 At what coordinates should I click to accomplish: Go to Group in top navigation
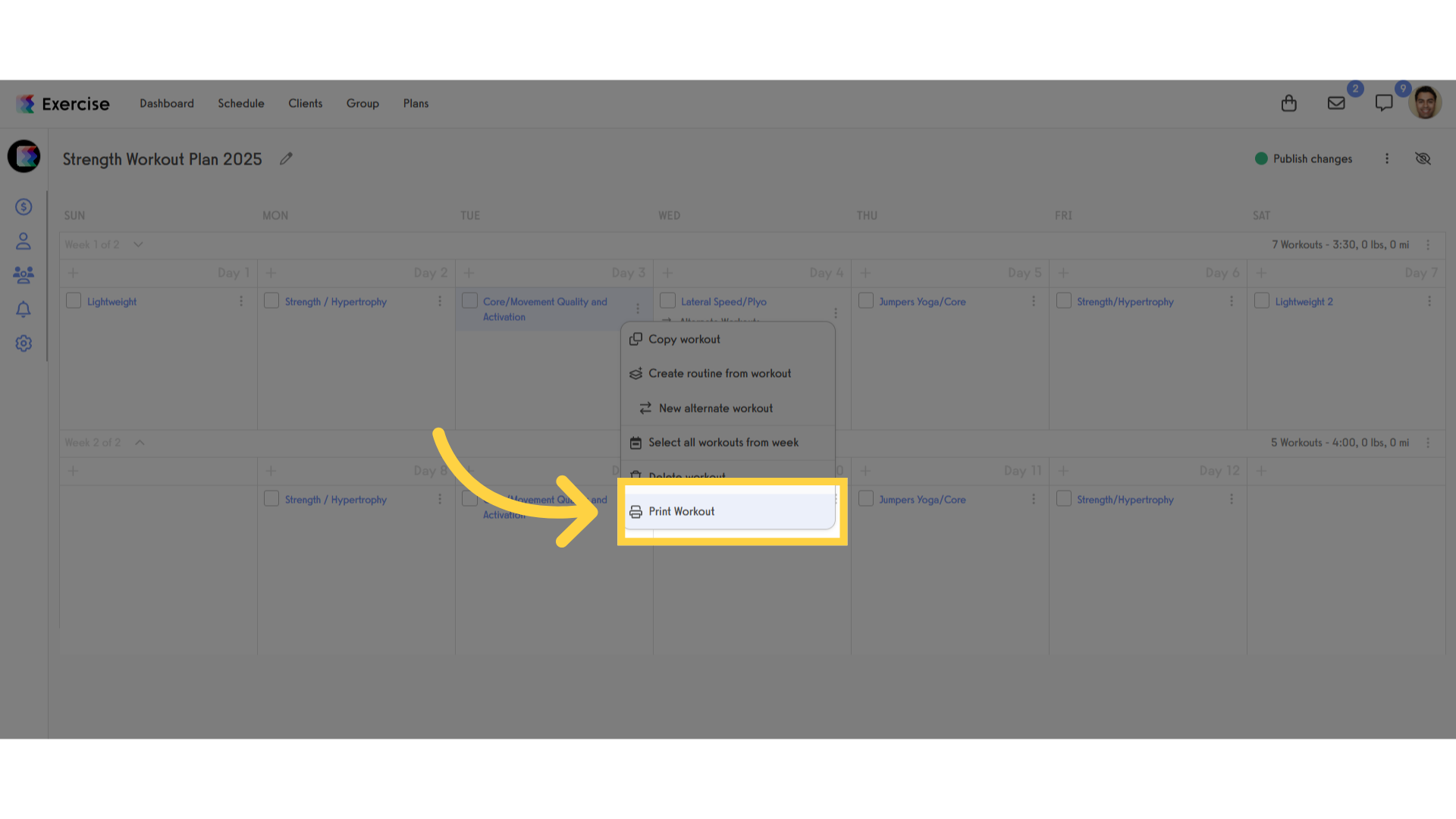tap(362, 104)
